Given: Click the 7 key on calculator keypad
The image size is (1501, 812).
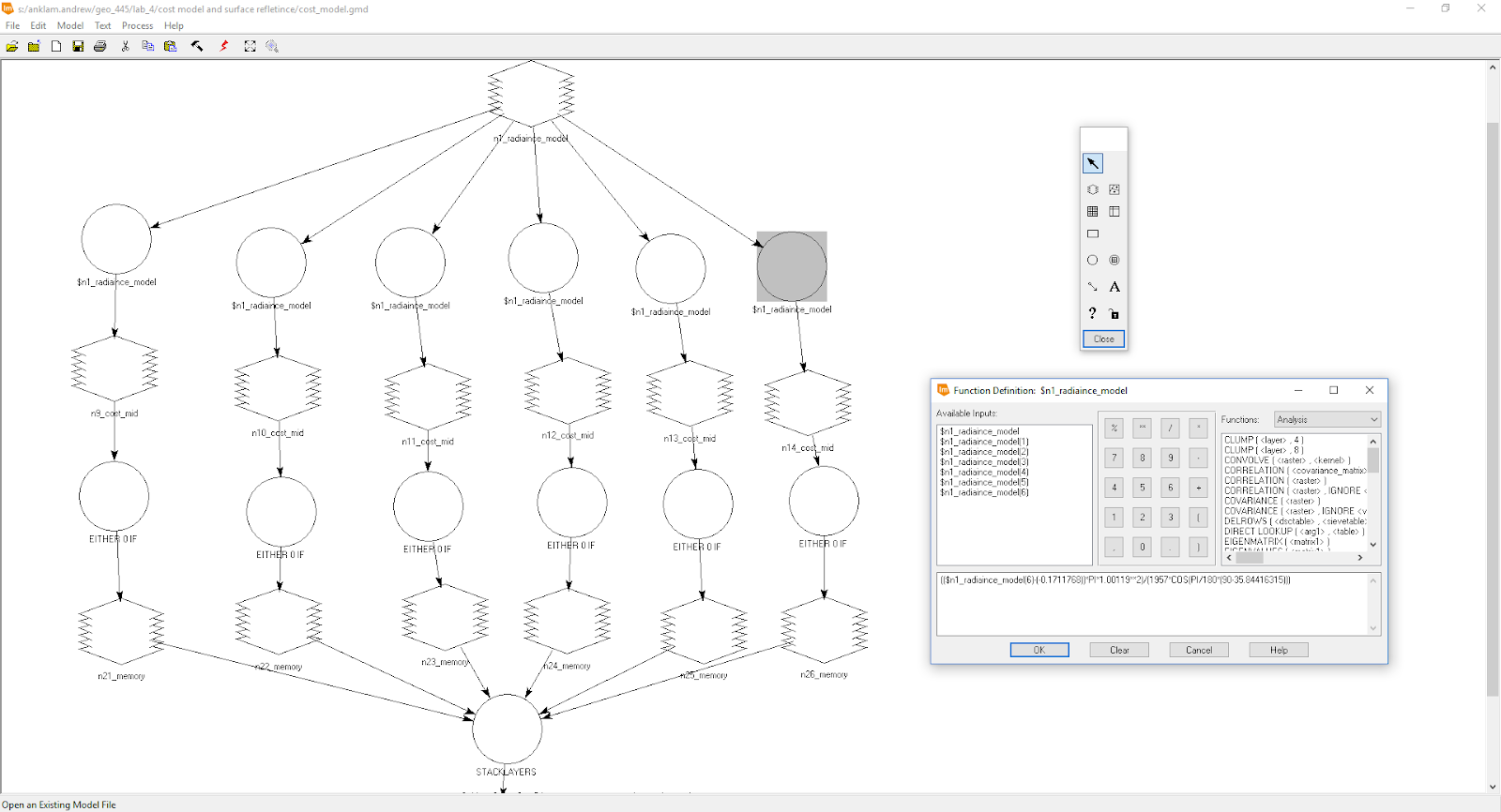Looking at the screenshot, I should (x=1114, y=459).
